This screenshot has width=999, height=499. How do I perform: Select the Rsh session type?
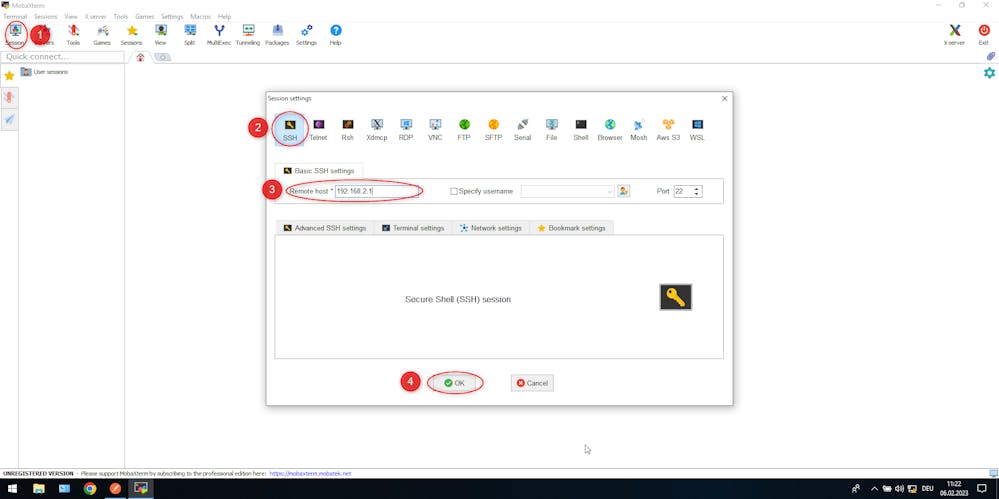(347, 129)
